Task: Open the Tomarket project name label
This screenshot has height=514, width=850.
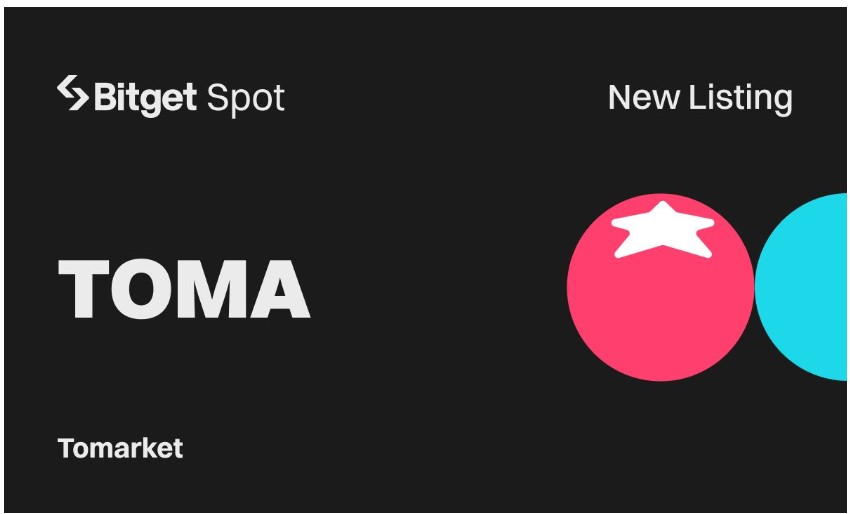Action: pyautogui.click(x=120, y=448)
